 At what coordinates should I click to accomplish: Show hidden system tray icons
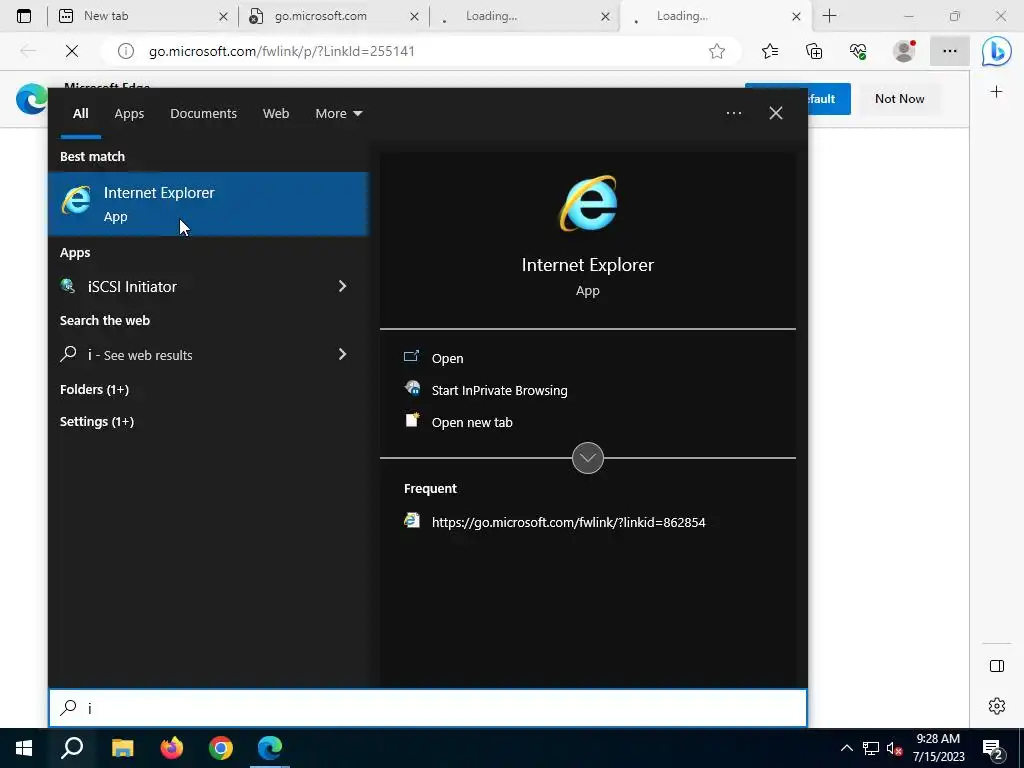tap(846, 748)
